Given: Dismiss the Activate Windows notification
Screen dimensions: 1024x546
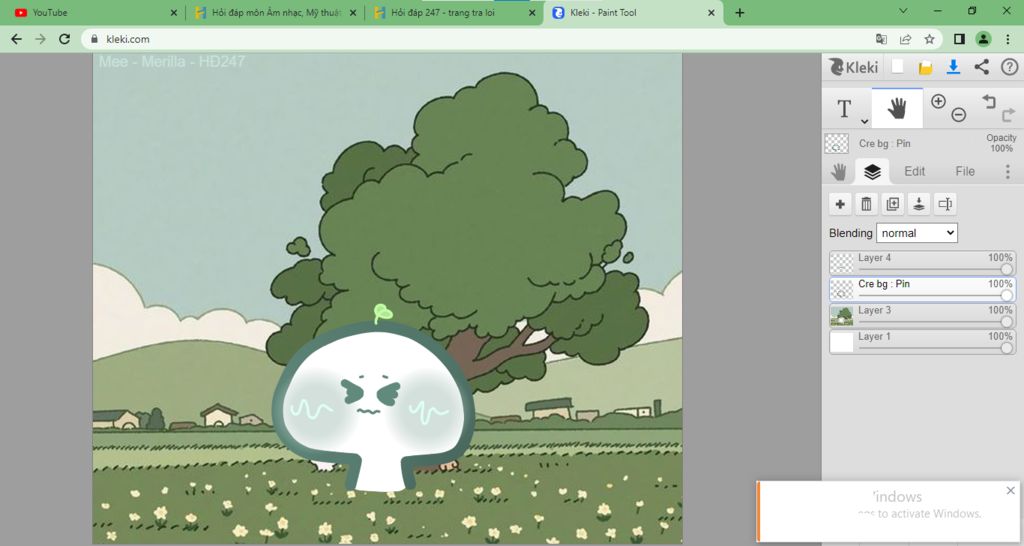Looking at the screenshot, I should click(x=1010, y=490).
